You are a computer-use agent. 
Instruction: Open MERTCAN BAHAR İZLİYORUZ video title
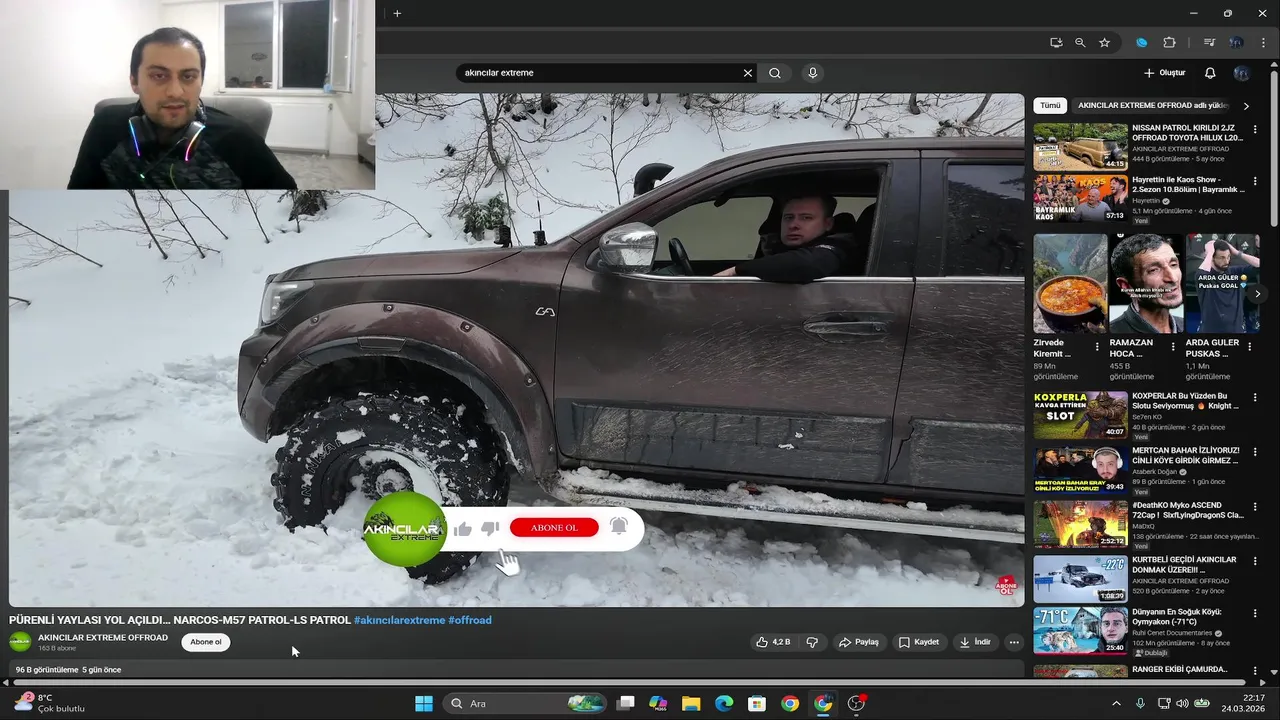(x=1186, y=455)
